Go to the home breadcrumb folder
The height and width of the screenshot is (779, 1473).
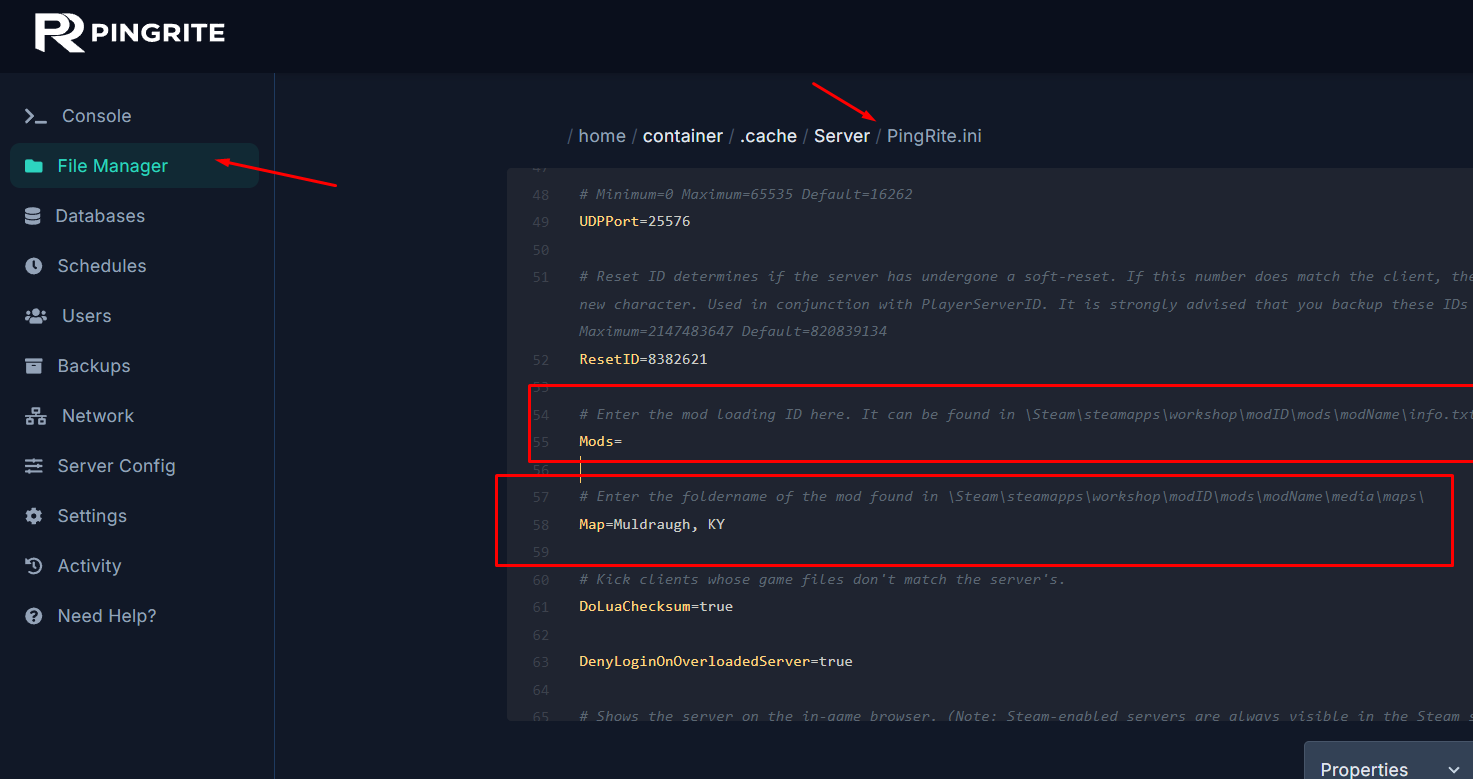point(601,136)
